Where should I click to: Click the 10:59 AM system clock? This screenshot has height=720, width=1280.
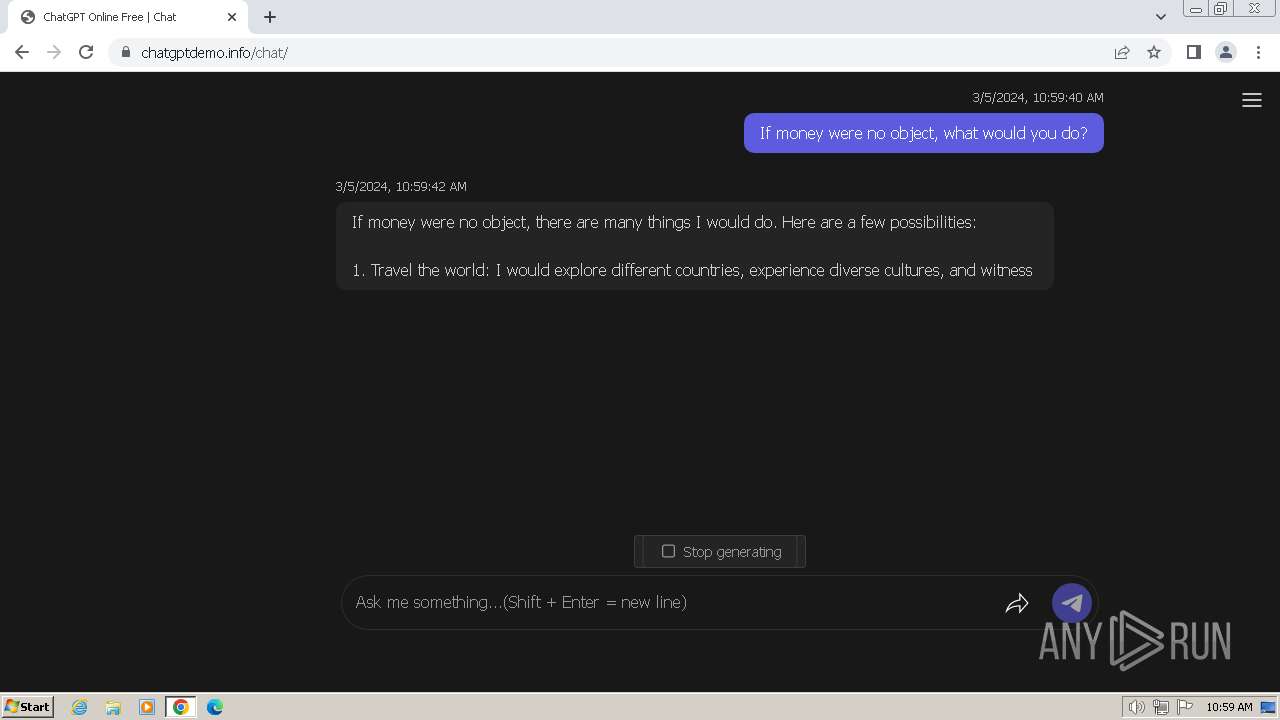(x=1229, y=707)
